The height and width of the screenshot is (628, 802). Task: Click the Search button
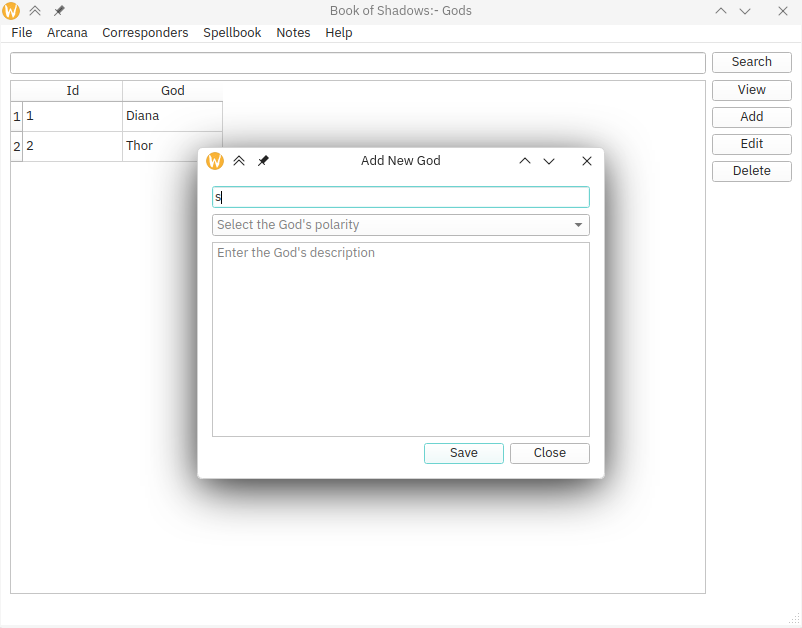[x=751, y=62]
